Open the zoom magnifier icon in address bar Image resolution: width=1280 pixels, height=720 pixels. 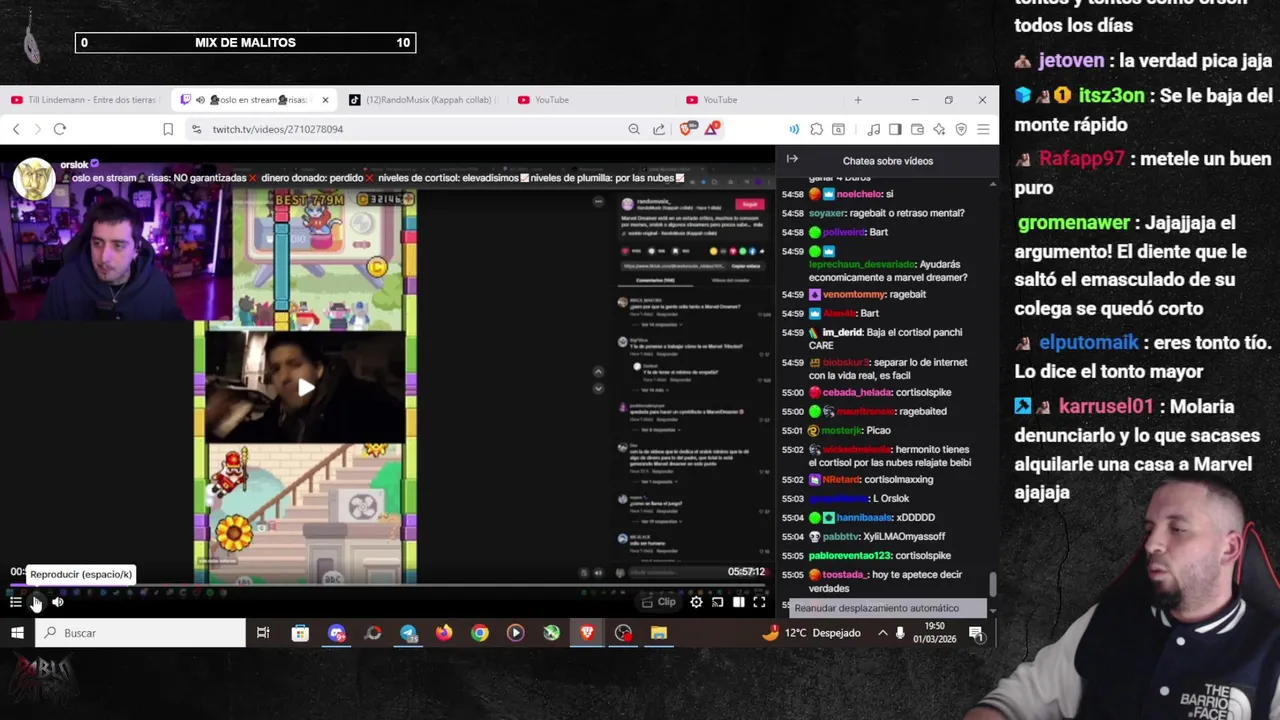[634, 129]
